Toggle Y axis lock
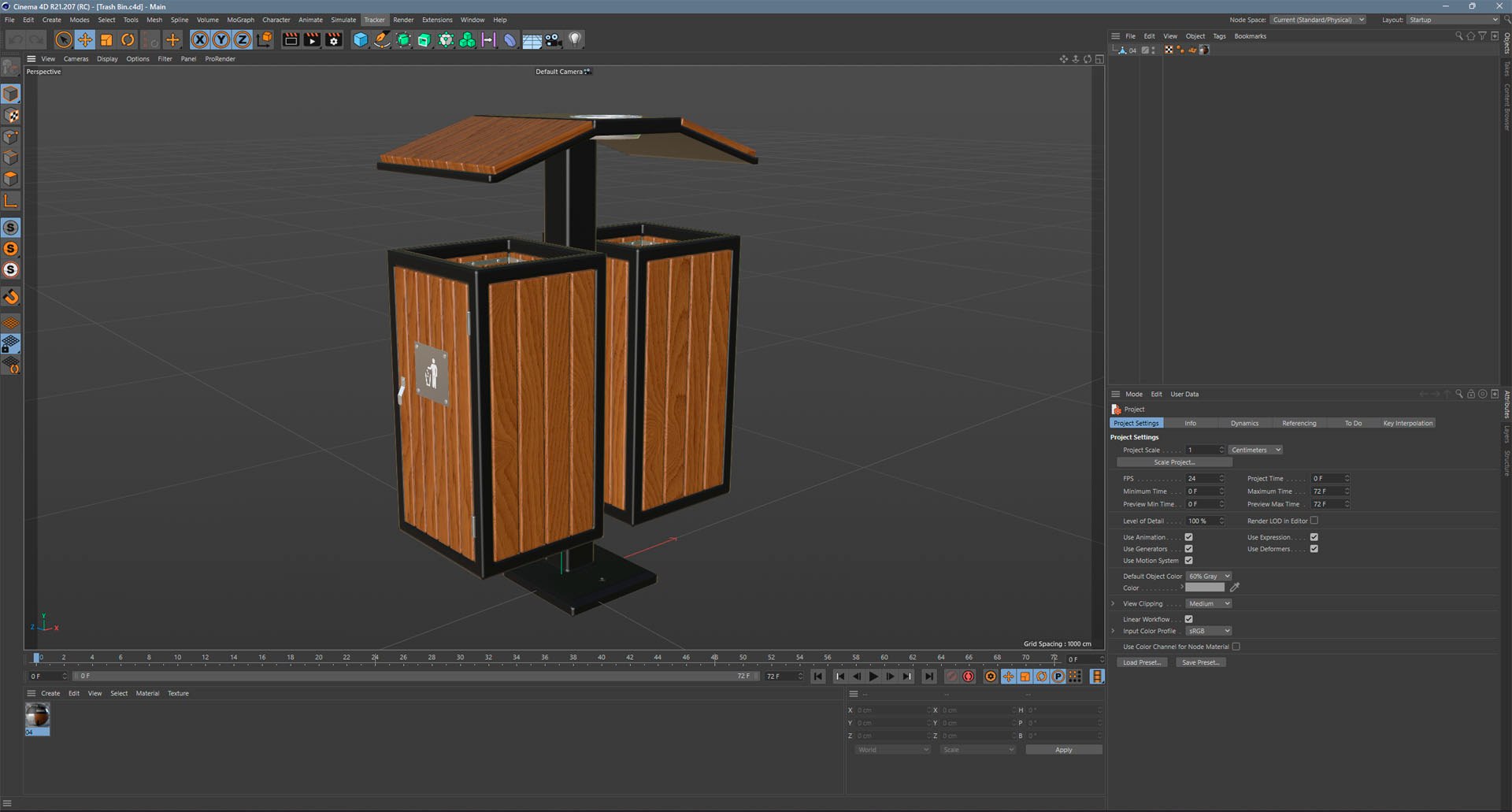Viewport: 1512px width, 812px height. [x=221, y=39]
